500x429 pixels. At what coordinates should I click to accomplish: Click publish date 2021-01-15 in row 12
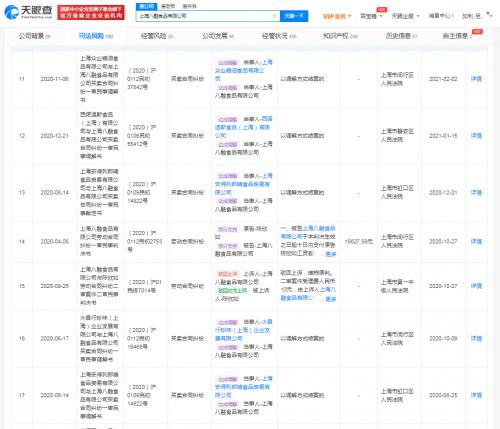(x=443, y=136)
